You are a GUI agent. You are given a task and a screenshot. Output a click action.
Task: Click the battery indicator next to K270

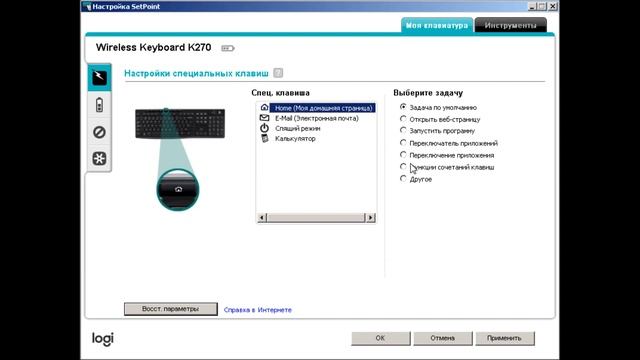click(228, 48)
